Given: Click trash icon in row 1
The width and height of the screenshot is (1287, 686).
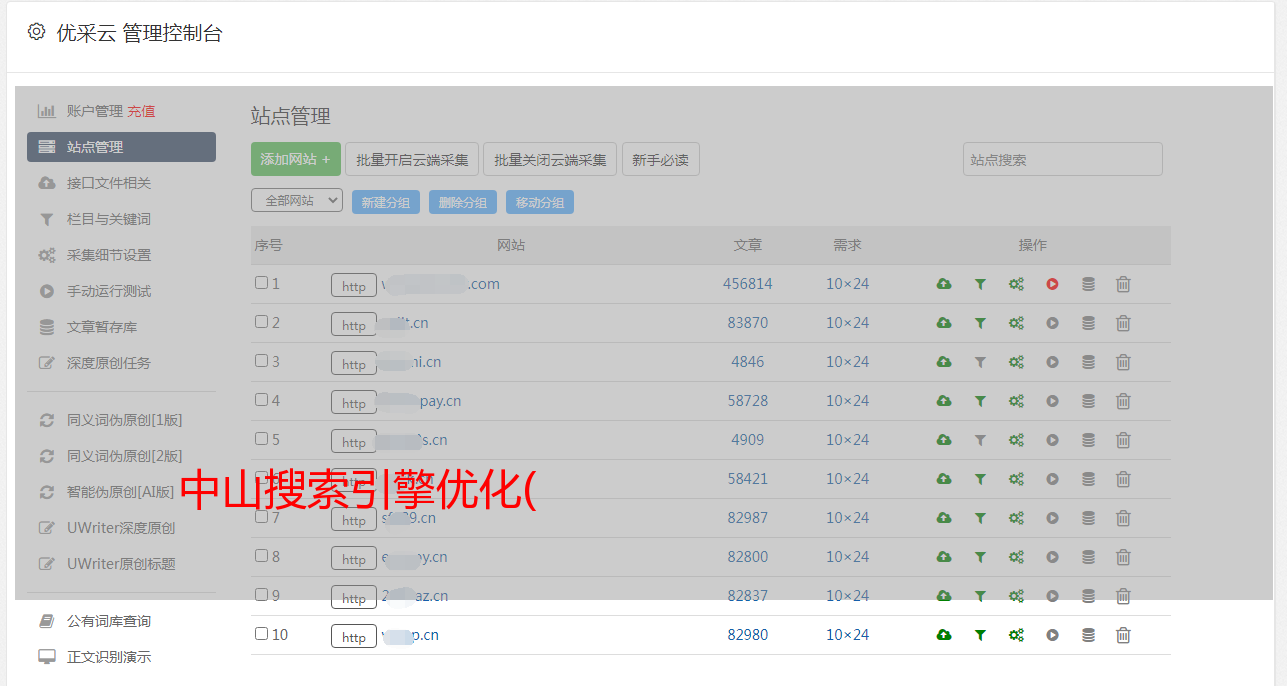Looking at the screenshot, I should [1123, 284].
